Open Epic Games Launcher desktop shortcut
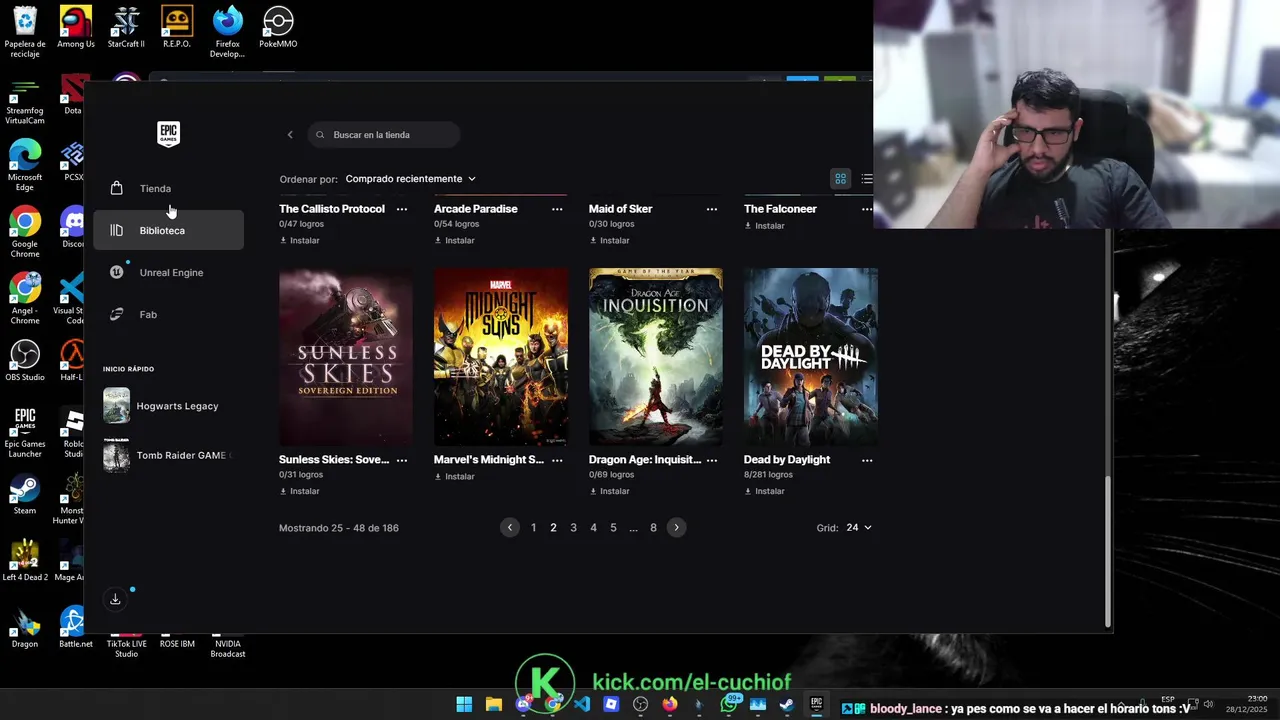The height and width of the screenshot is (720, 1280). [25, 432]
